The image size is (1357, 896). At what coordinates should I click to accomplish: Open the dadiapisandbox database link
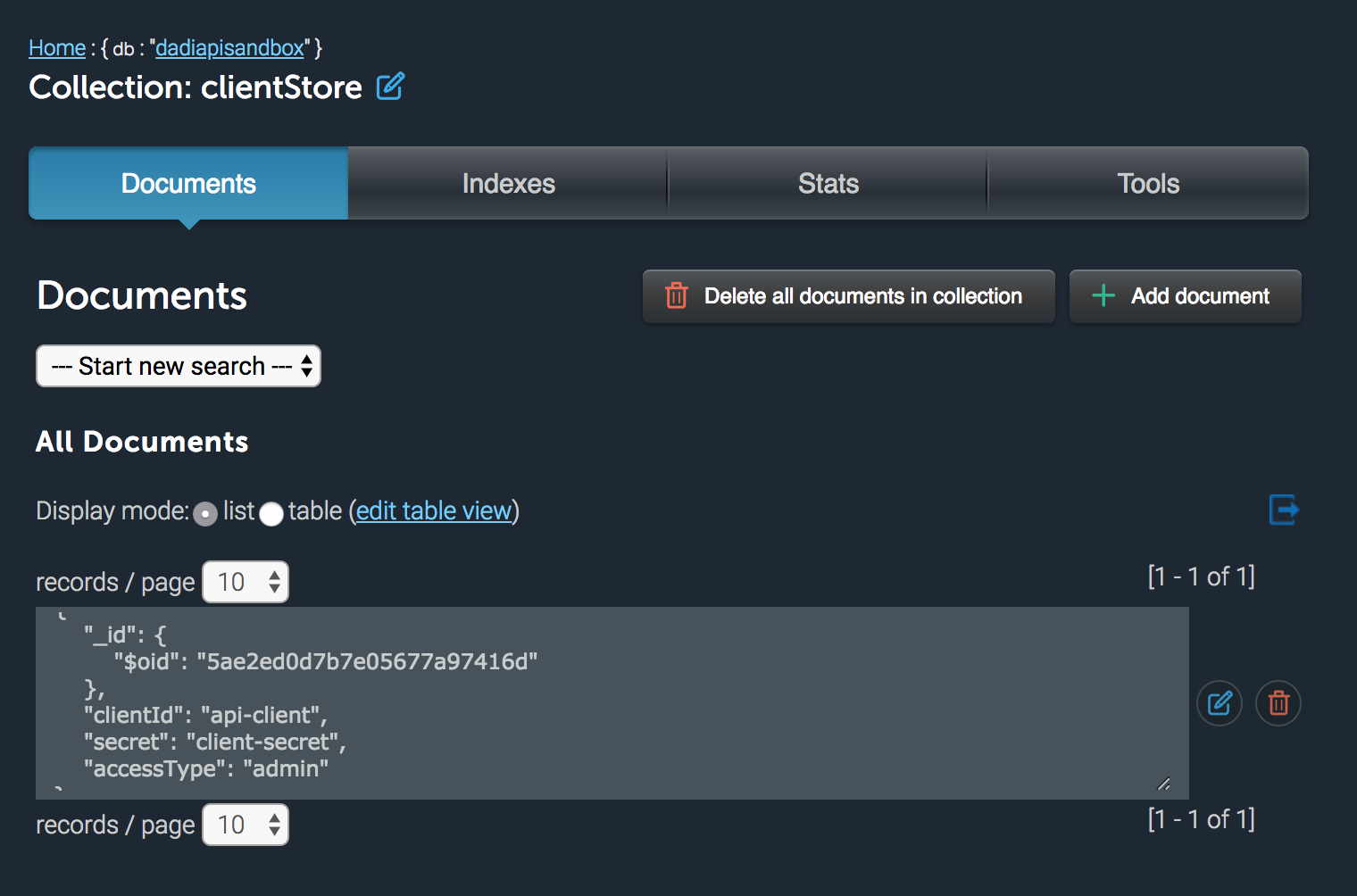(229, 48)
